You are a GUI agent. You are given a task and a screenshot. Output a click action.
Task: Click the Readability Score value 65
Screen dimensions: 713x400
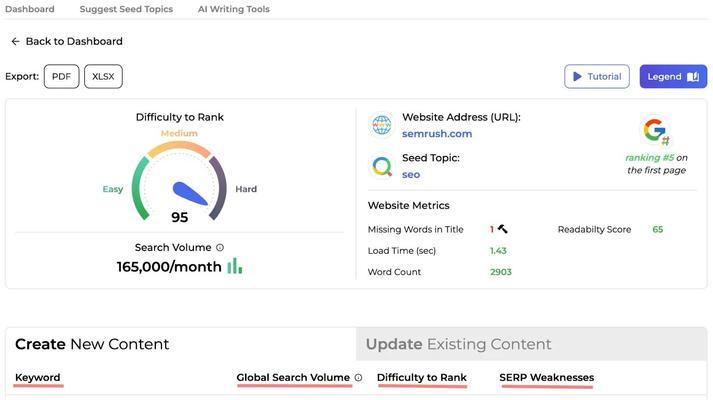point(658,229)
